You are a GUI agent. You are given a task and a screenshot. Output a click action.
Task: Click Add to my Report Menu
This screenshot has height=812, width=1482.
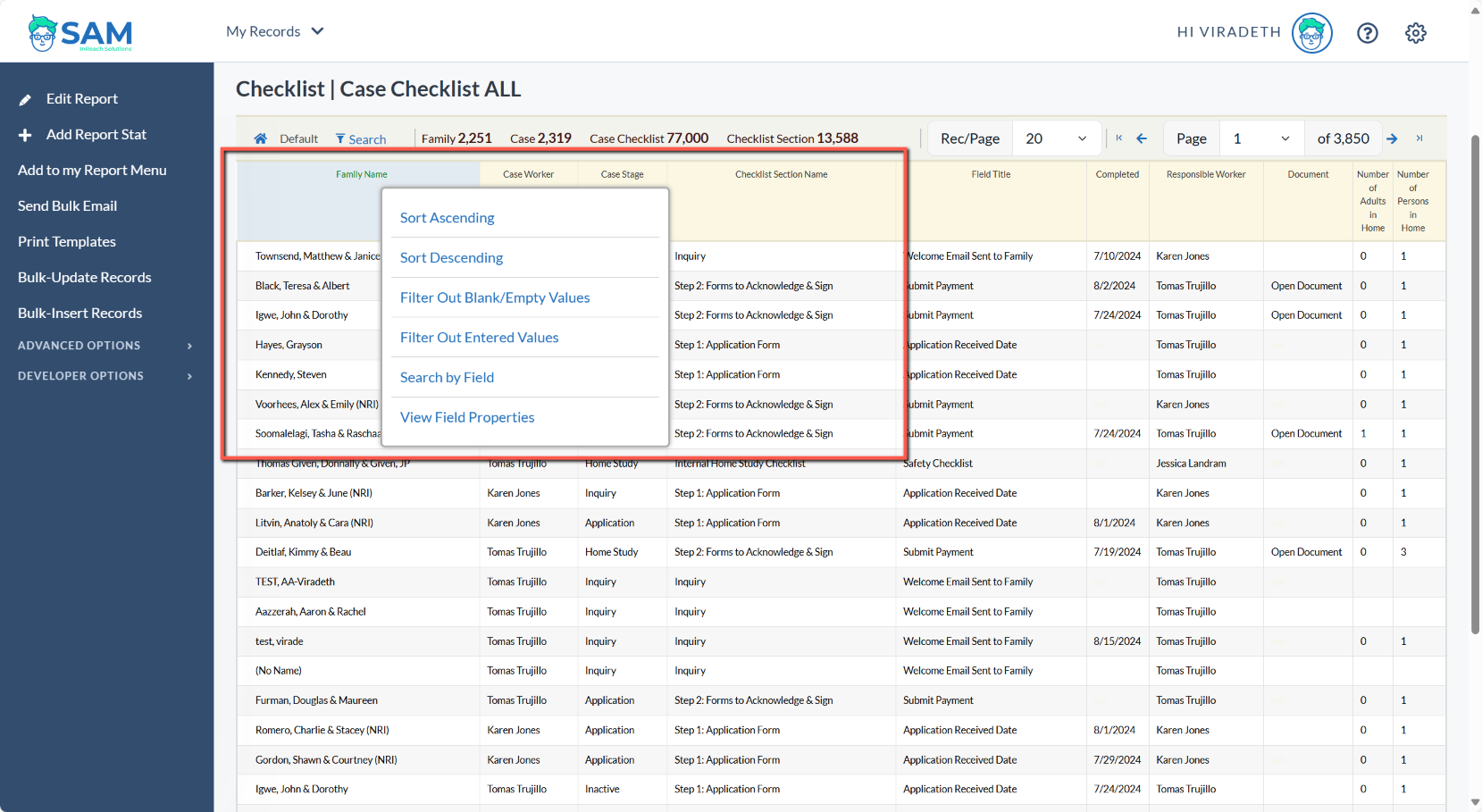[92, 171]
